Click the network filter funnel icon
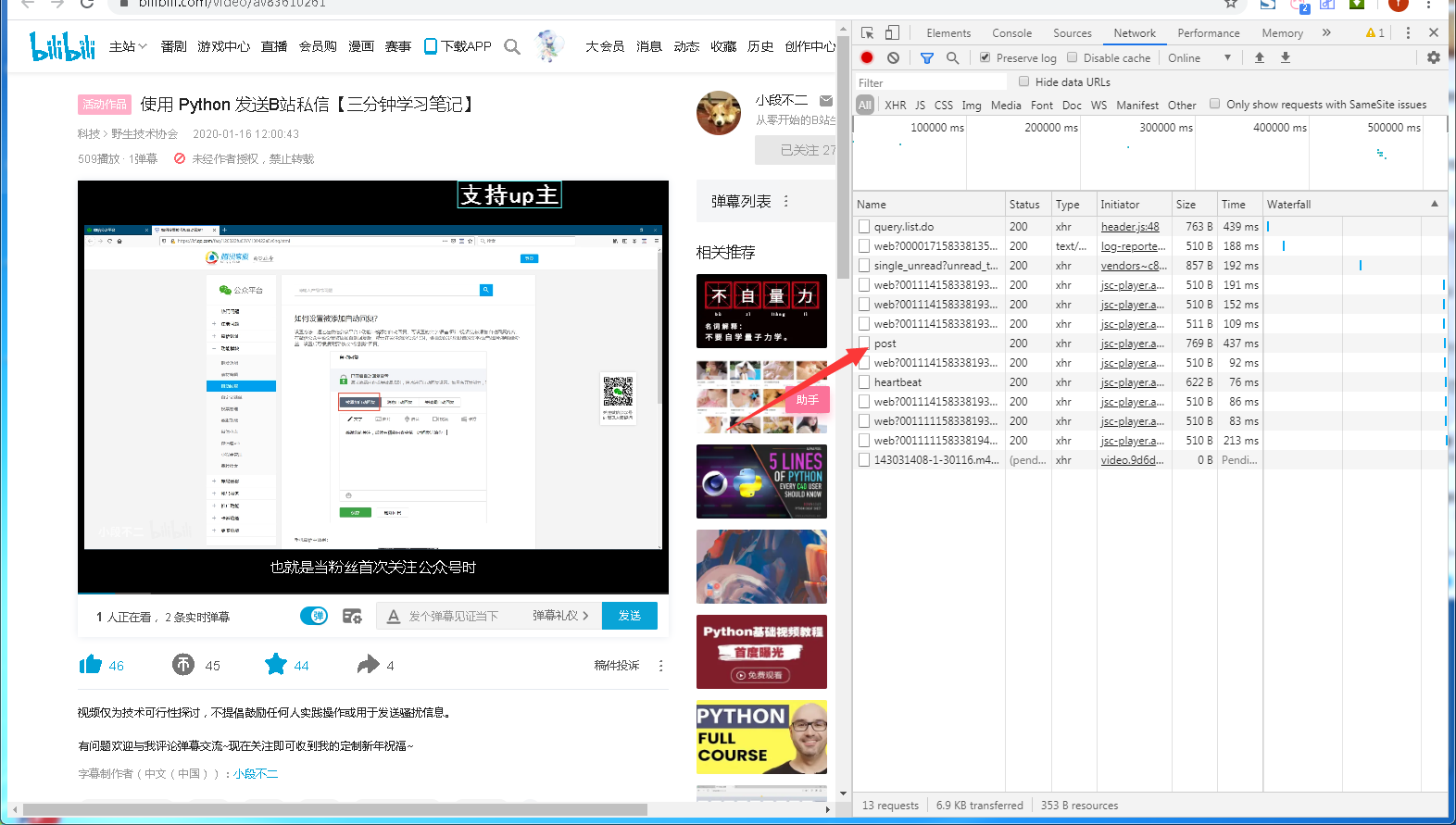Viewport: 1456px width, 825px height. (927, 57)
